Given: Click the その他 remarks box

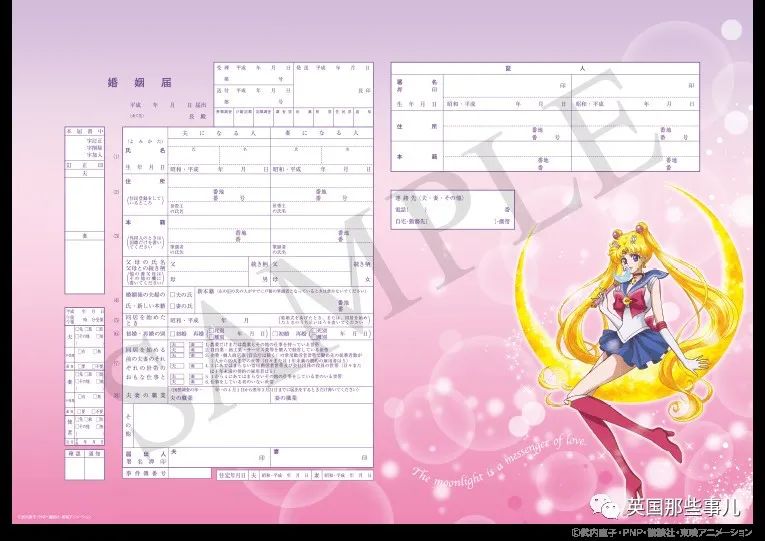Looking at the screenshot, I should [253, 425].
